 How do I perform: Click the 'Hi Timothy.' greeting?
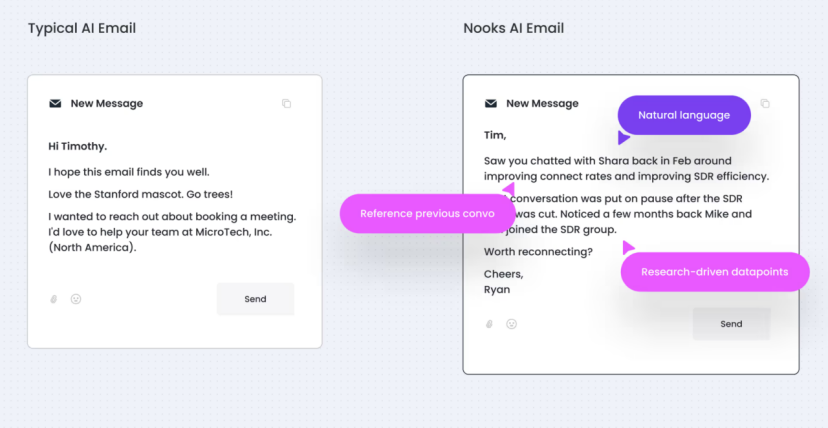coord(78,146)
